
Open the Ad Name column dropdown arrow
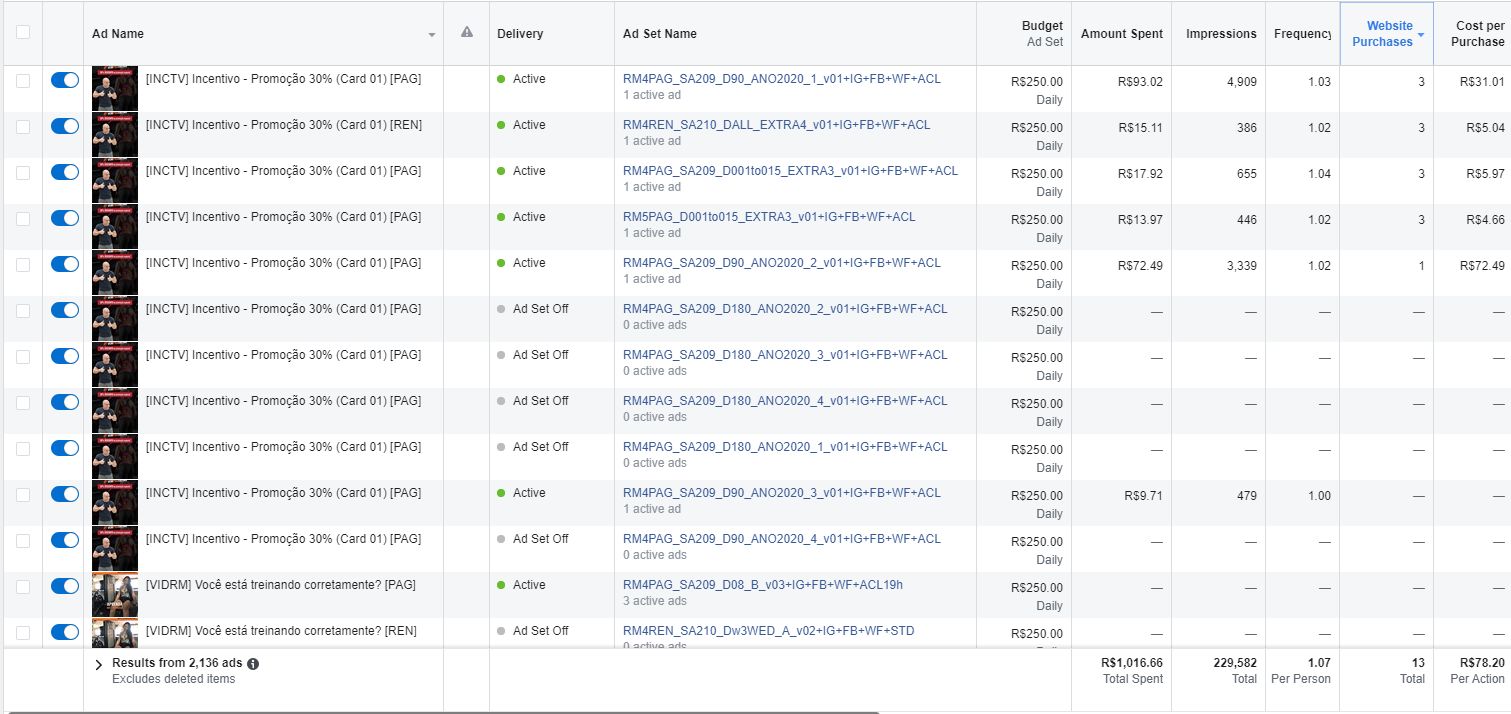[x=432, y=35]
